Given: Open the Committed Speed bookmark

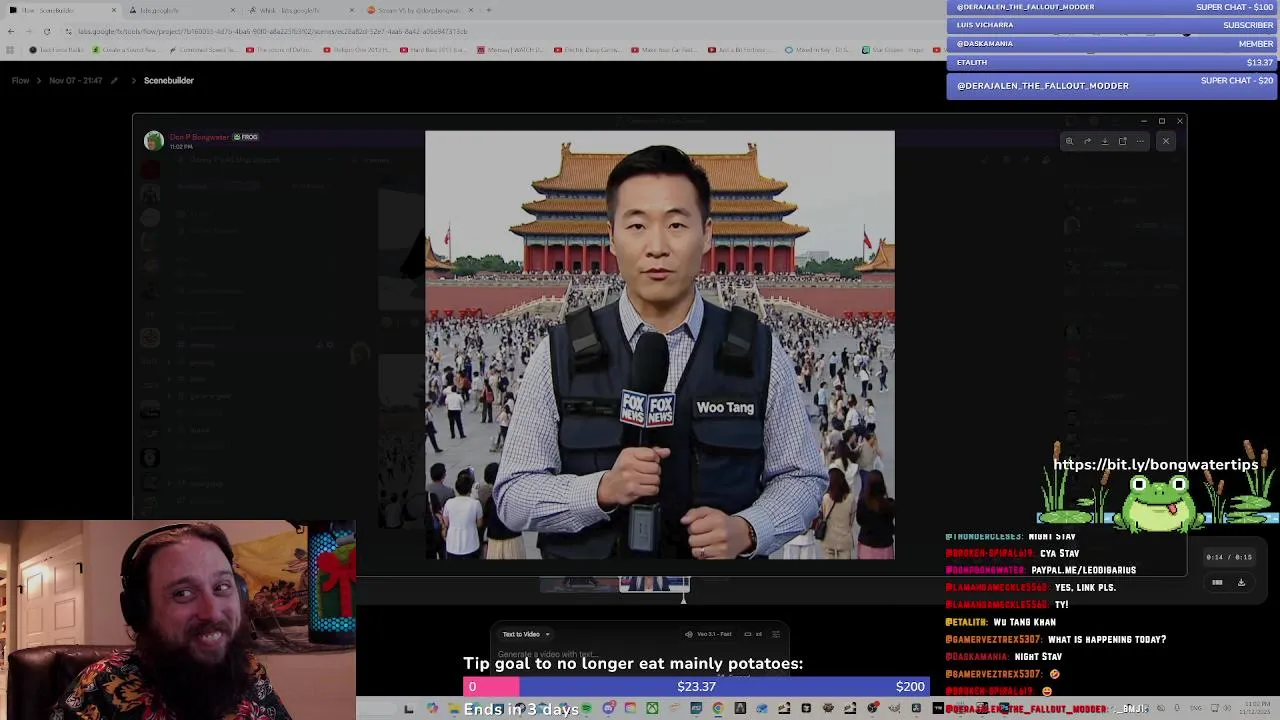Looking at the screenshot, I should coord(203,49).
